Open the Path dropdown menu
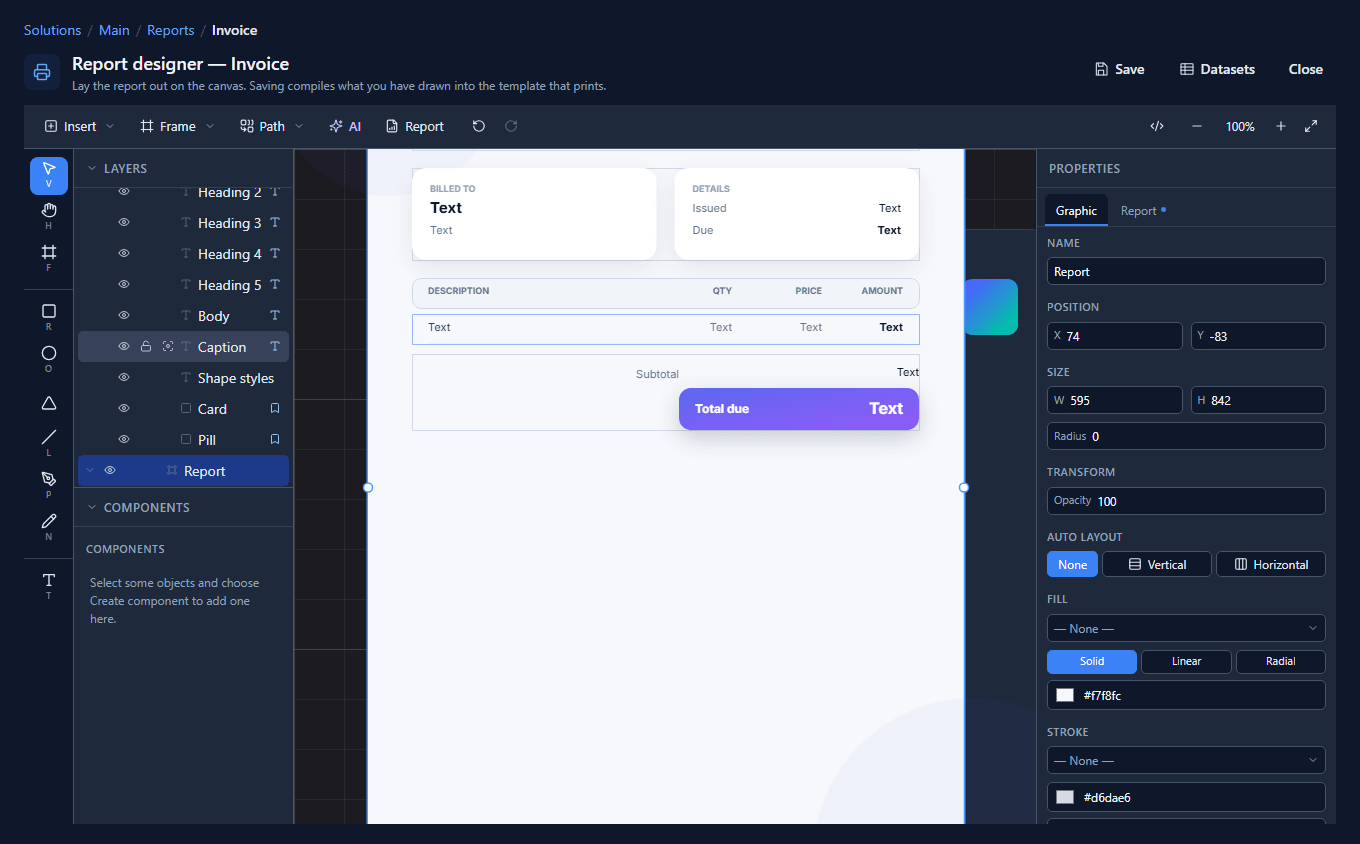1360x844 pixels. coord(272,126)
